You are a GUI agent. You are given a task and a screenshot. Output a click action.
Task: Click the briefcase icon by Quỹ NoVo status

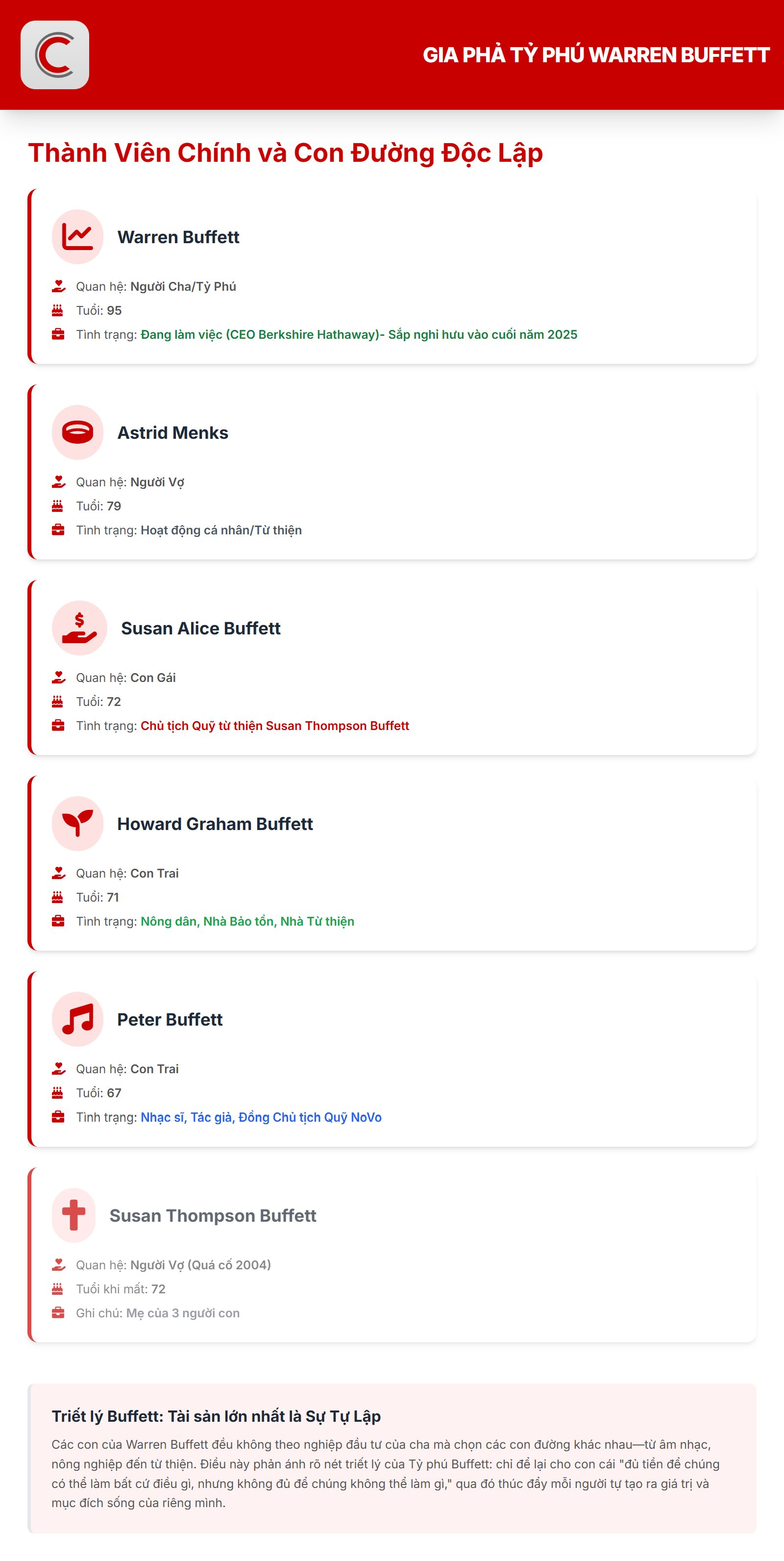58,1117
